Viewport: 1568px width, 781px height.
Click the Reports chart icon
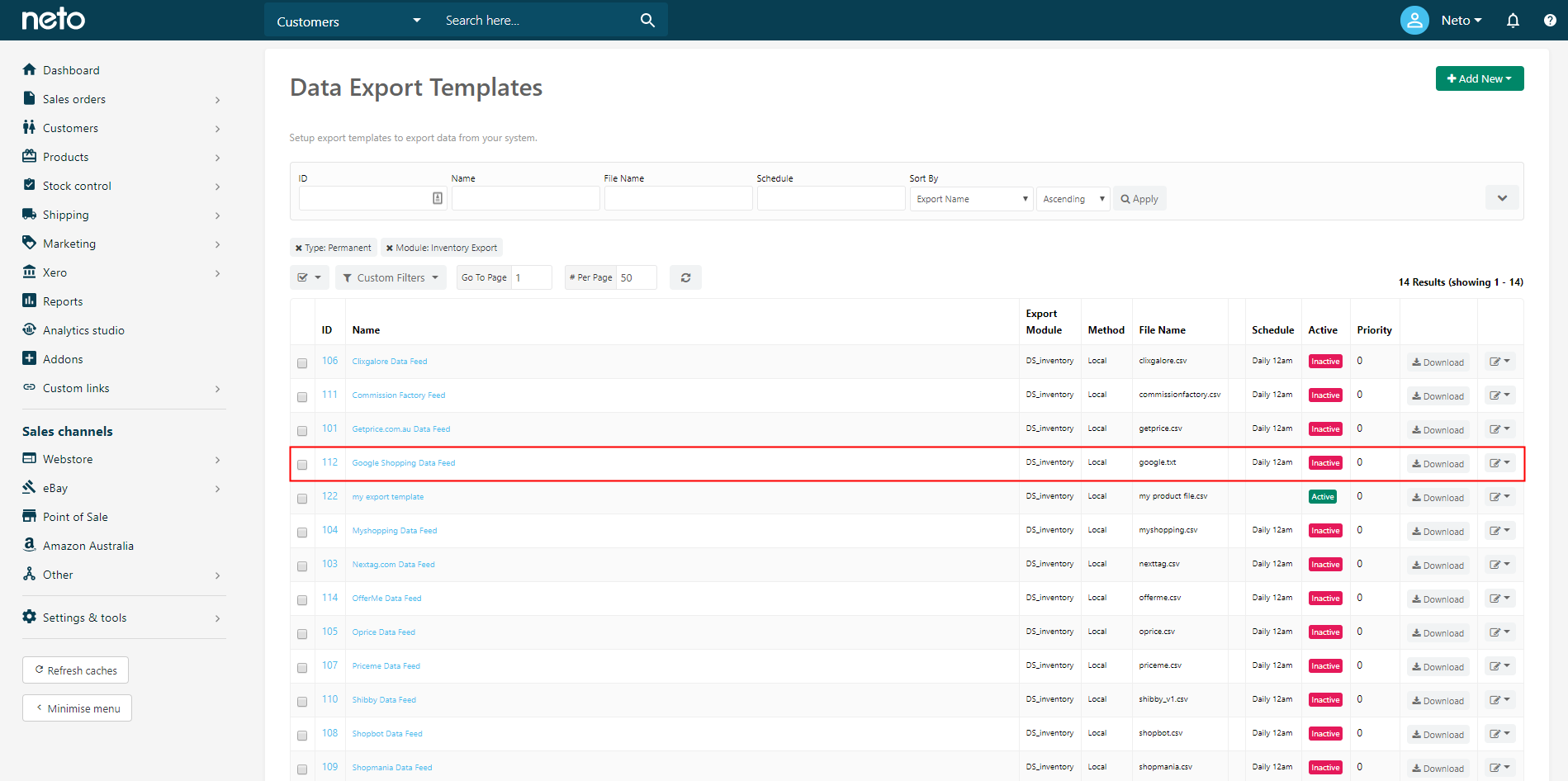point(30,301)
